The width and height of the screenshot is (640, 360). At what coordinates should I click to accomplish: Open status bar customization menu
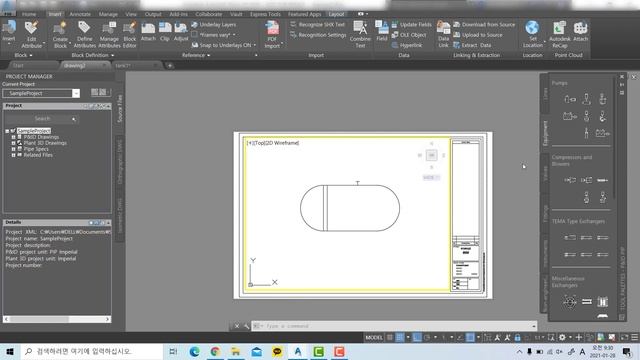[x=634, y=338]
